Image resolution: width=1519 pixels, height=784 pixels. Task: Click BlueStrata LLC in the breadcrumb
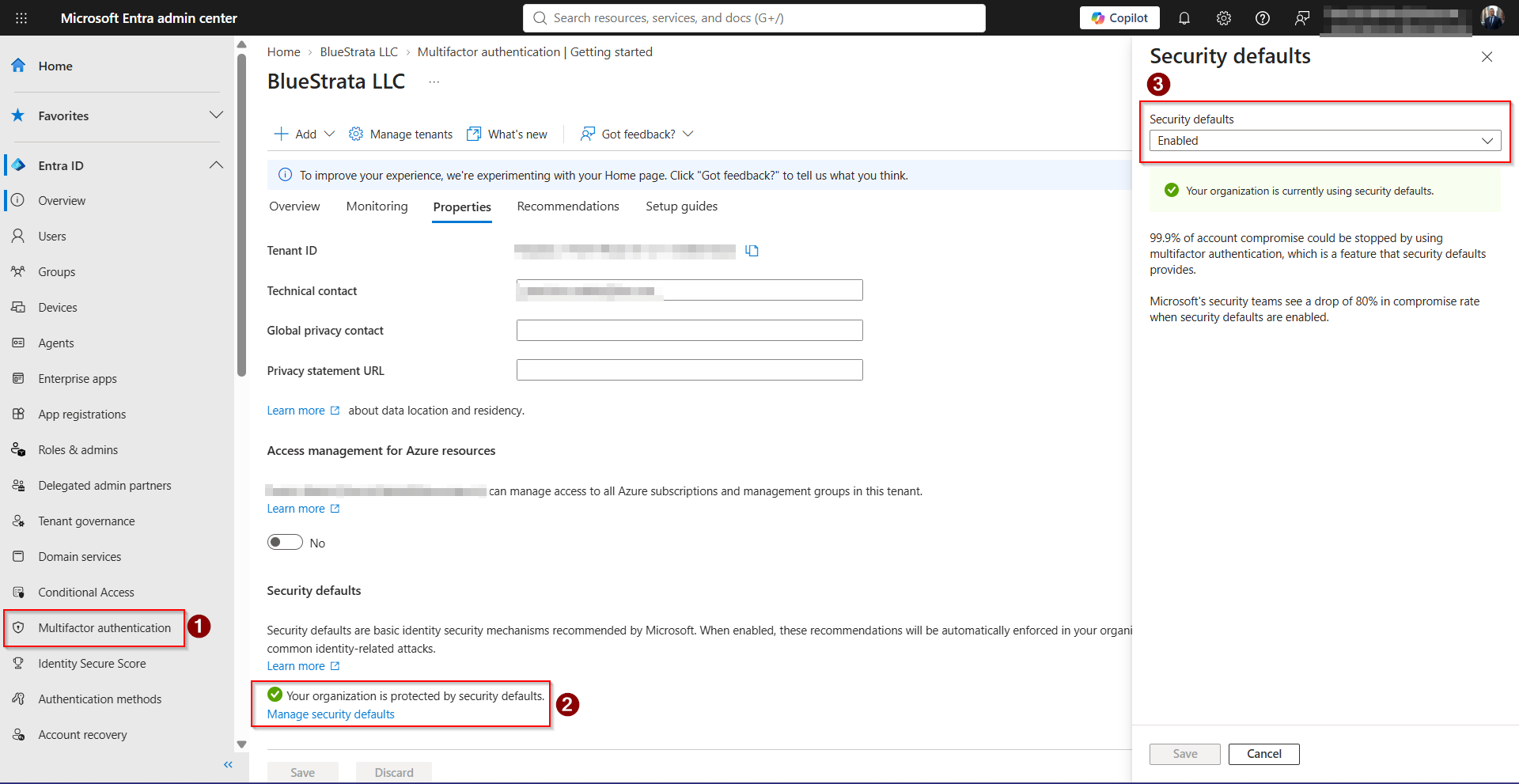tap(359, 52)
